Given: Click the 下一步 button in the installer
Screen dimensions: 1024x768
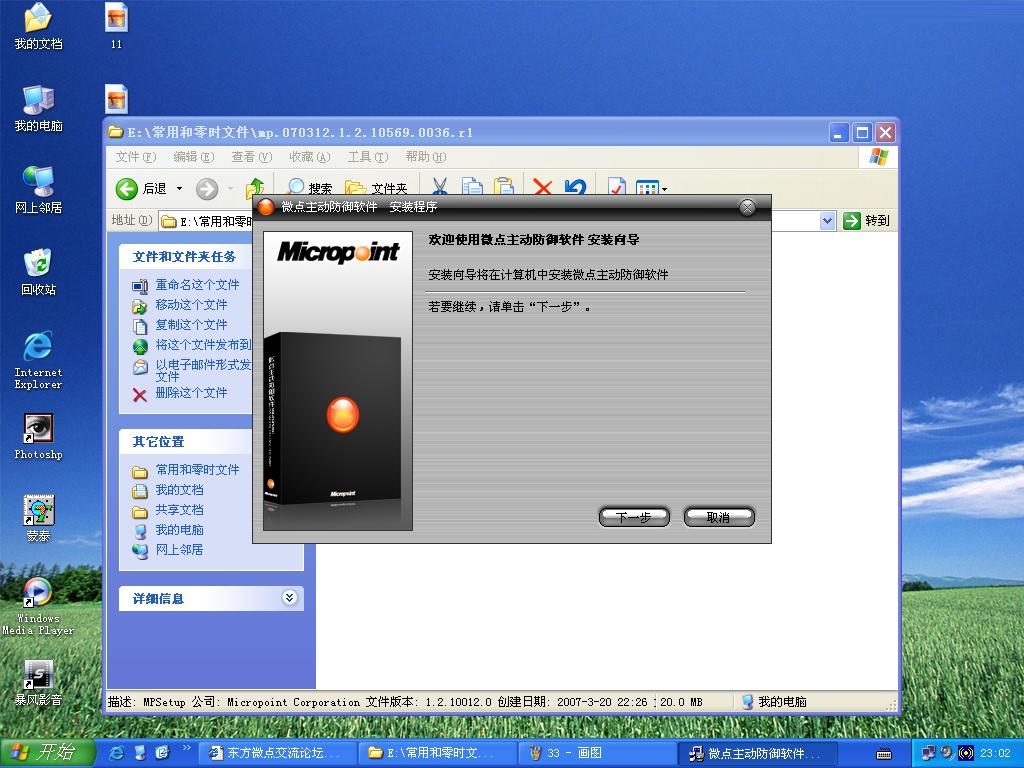Looking at the screenshot, I should (x=634, y=517).
